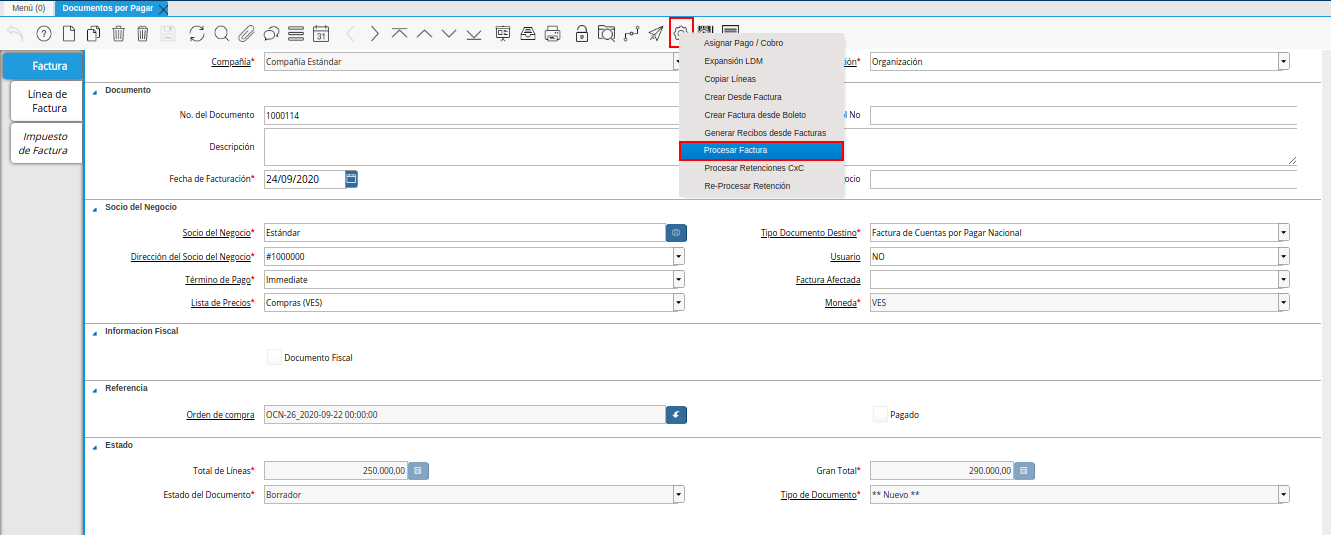Screen dimensions: 1331x535
Task: Choose Copiar Líneas in the process menu
Action: pyautogui.click(x=730, y=79)
